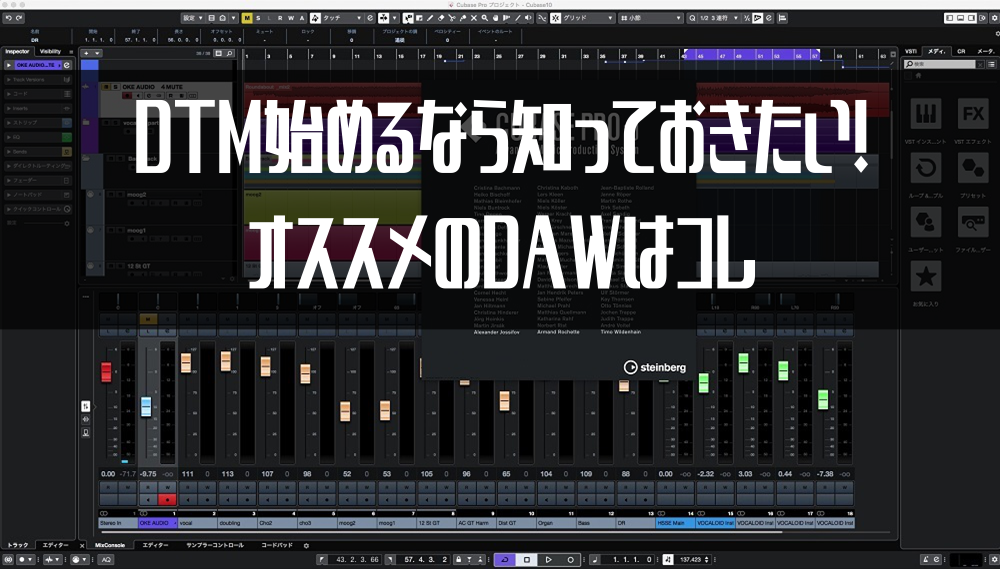Open setup window layout gear icon
This screenshot has width=1001, height=570.
point(994,19)
